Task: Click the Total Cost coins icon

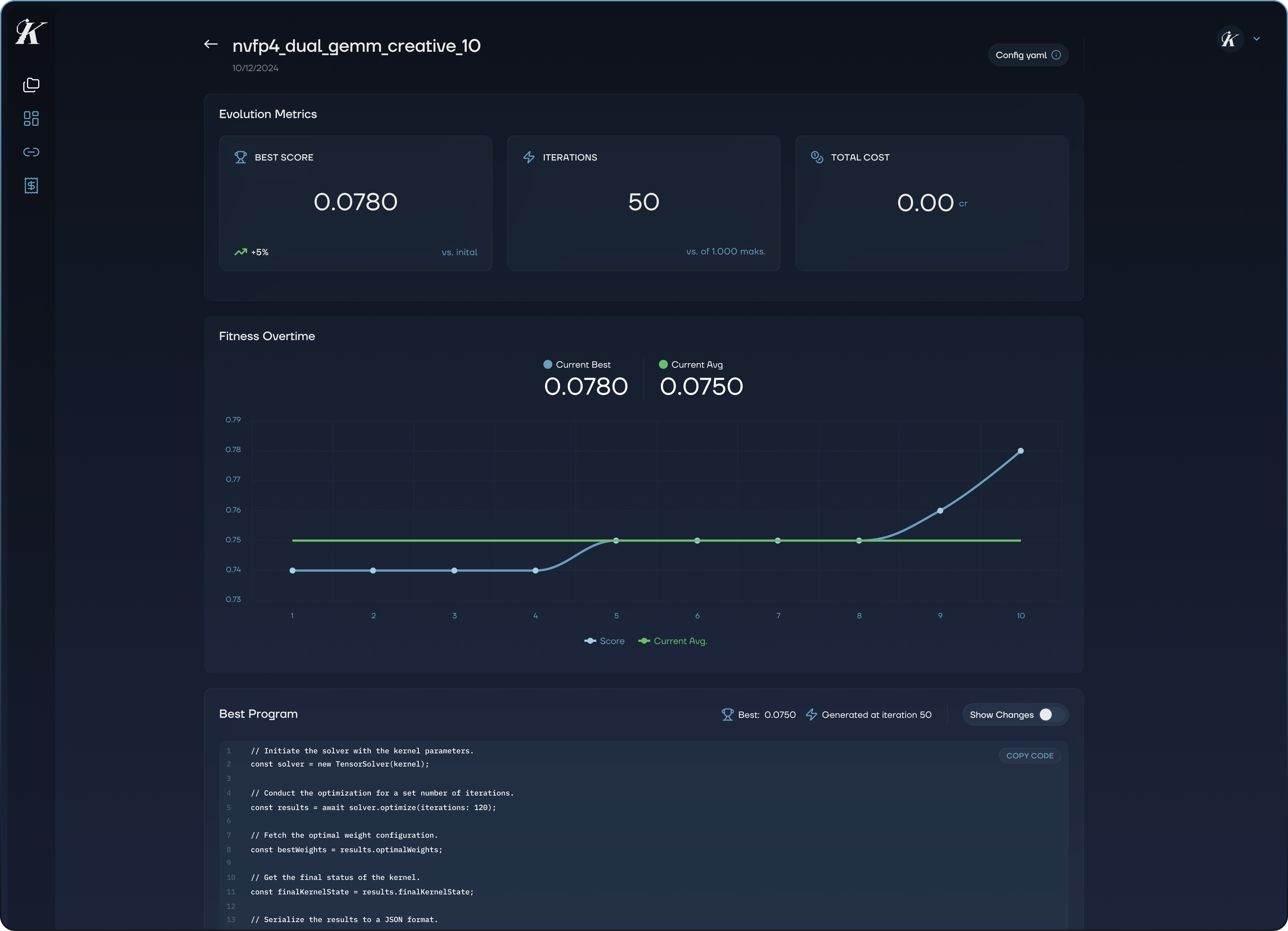Action: (817, 157)
